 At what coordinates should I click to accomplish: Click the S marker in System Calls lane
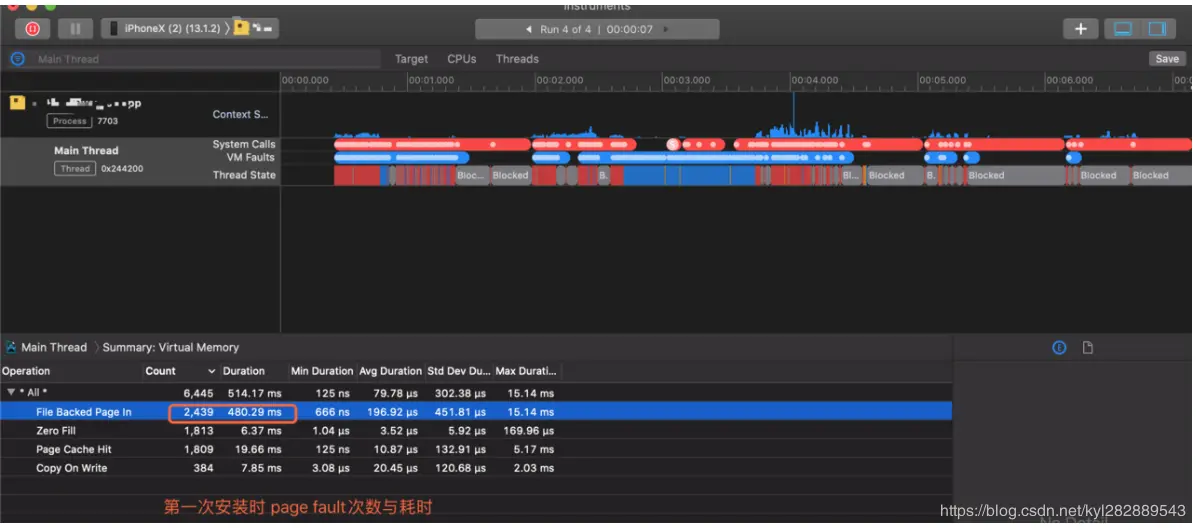[x=672, y=144]
